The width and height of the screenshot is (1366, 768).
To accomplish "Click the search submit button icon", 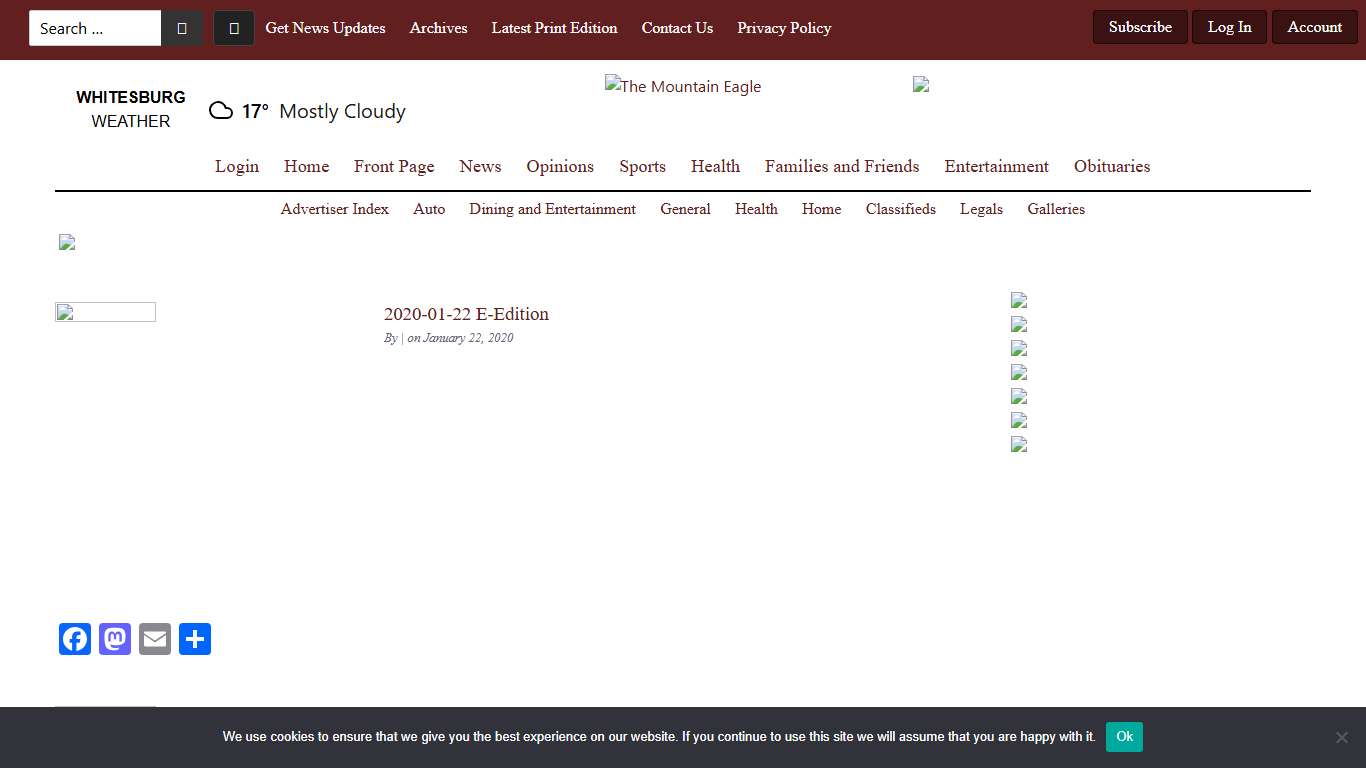I will coord(182,28).
